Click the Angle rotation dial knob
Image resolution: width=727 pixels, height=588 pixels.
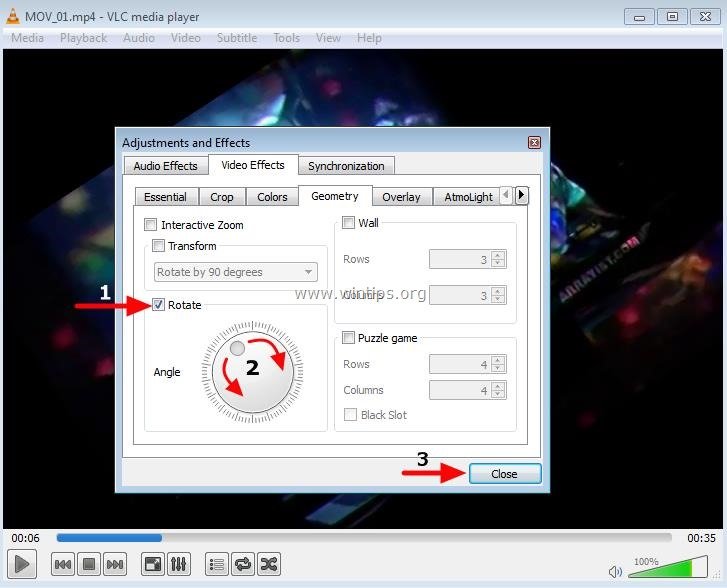(x=253, y=371)
